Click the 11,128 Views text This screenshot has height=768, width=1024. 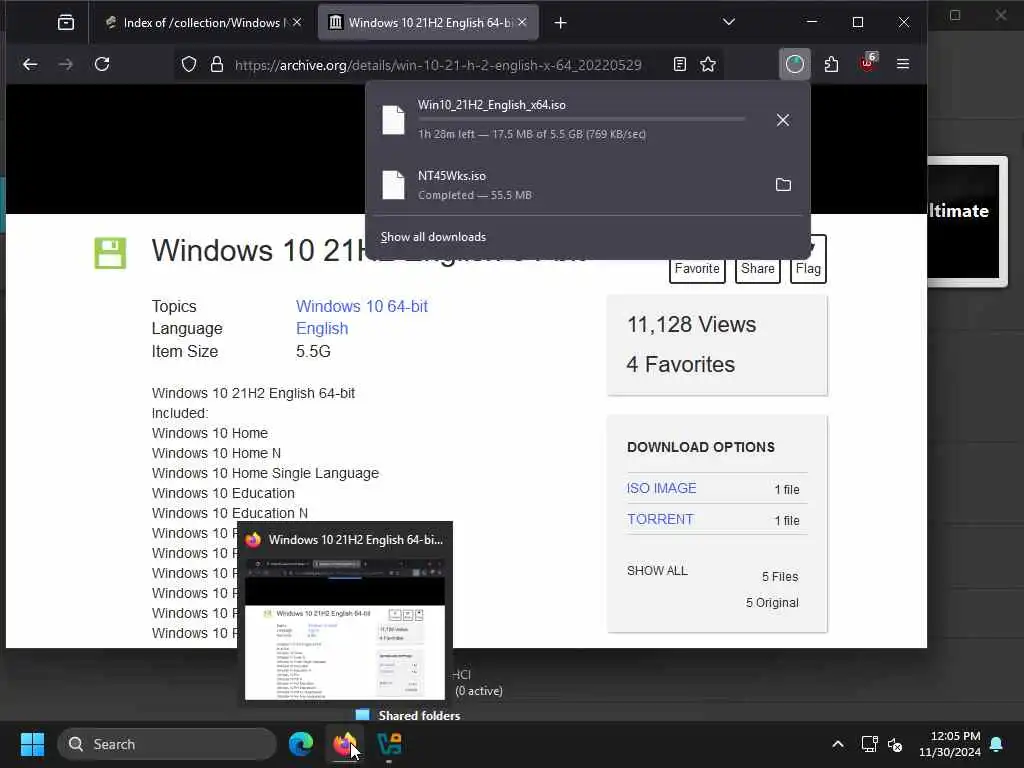(692, 325)
